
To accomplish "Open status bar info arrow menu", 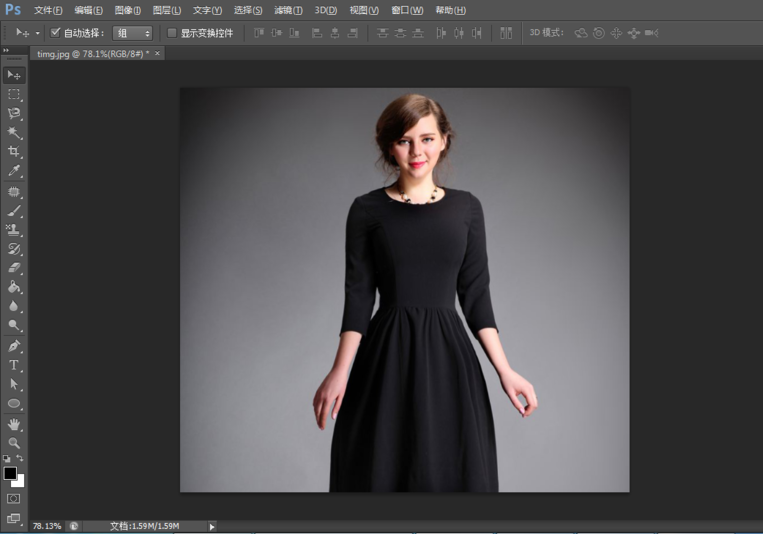I will 212,526.
